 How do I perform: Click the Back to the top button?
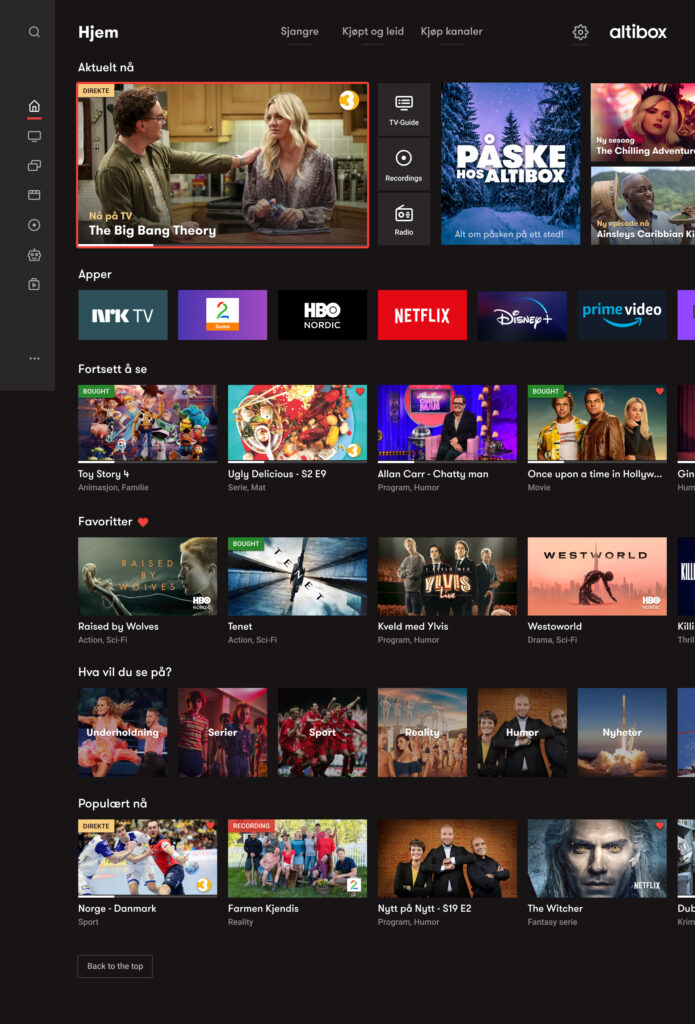(115, 966)
